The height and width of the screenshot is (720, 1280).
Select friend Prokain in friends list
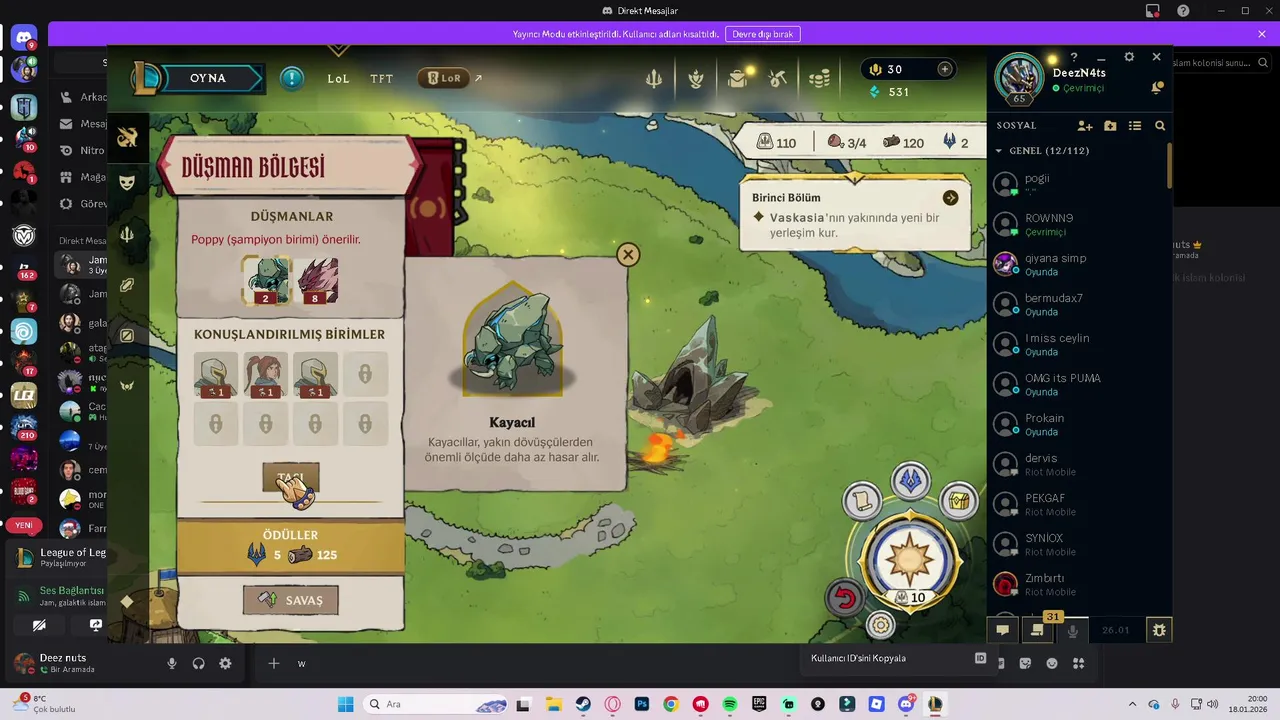click(1078, 424)
